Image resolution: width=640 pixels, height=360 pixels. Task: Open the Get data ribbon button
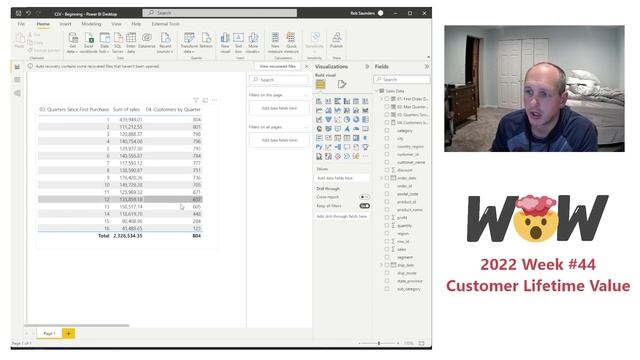pos(73,42)
